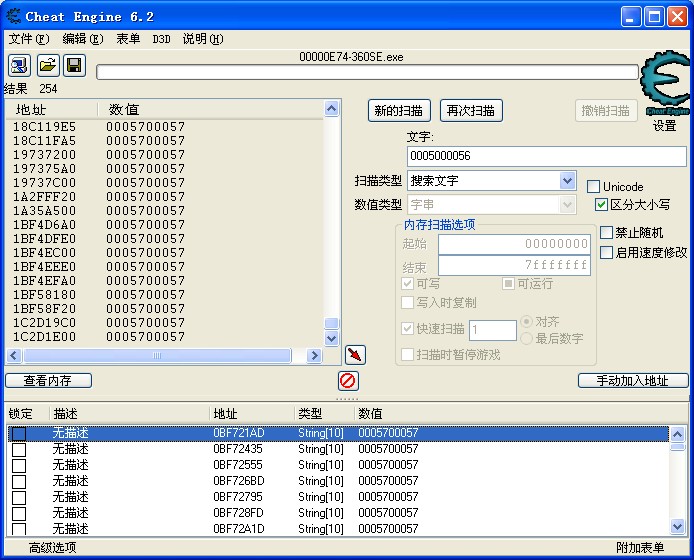Click address list scrollbar up arrow
The image size is (694, 560).
click(x=677, y=434)
